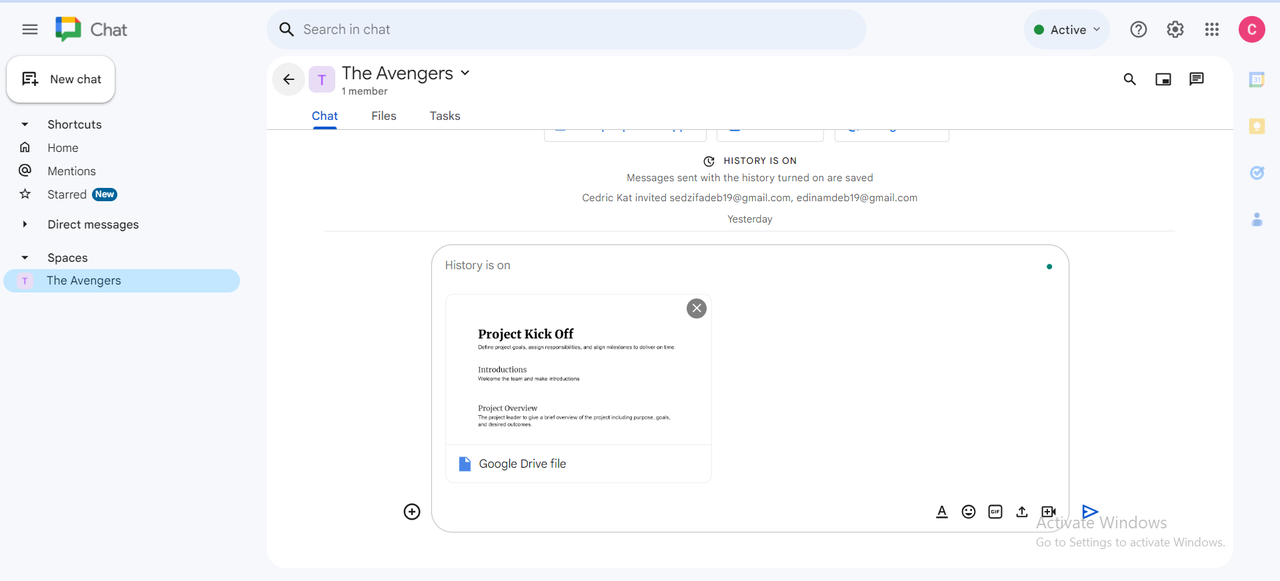Click the upload file icon
The image size is (1280, 581).
[1022, 512]
